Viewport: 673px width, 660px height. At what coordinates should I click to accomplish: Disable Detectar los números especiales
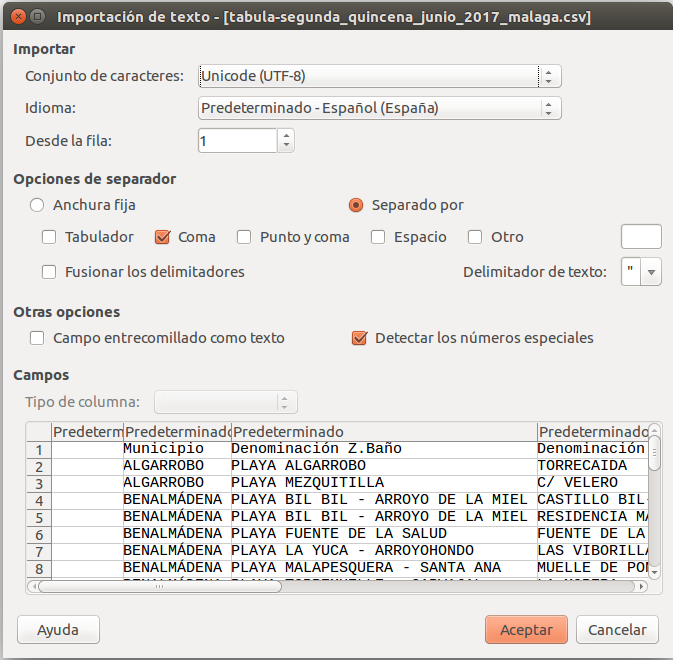pyautogui.click(x=360, y=338)
